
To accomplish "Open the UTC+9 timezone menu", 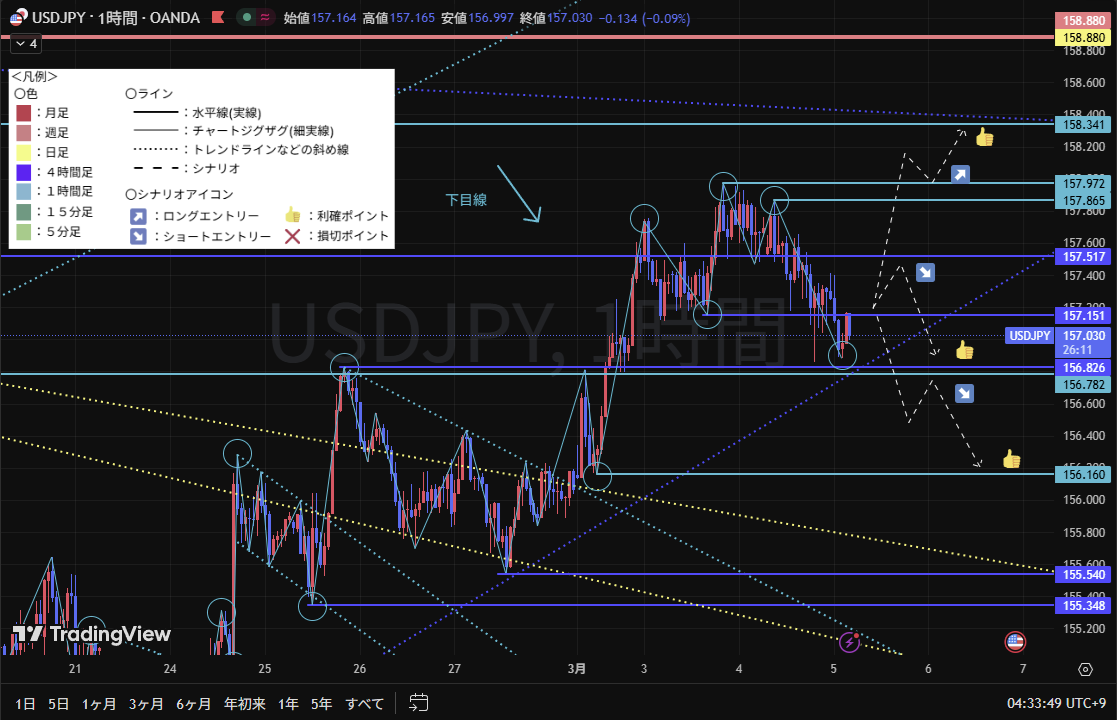I will 1059,703.
